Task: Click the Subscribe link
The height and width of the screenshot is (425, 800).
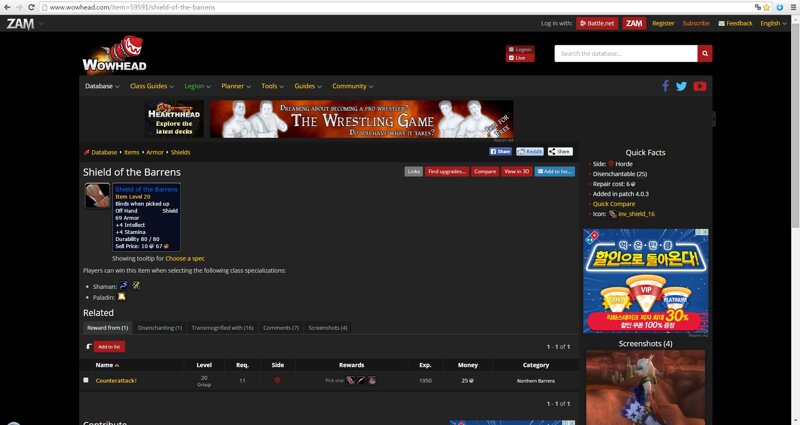Action: coord(696,23)
